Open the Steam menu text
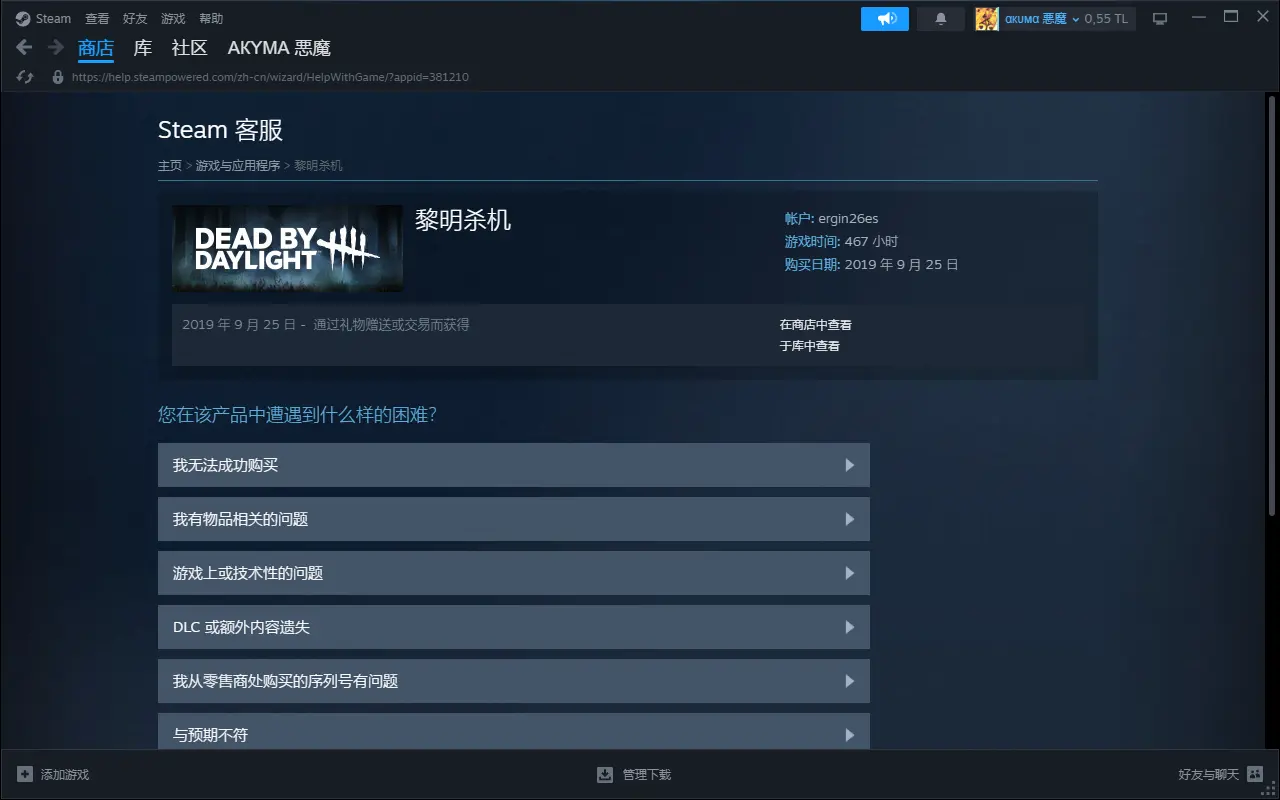The height and width of the screenshot is (800, 1280). [x=54, y=18]
